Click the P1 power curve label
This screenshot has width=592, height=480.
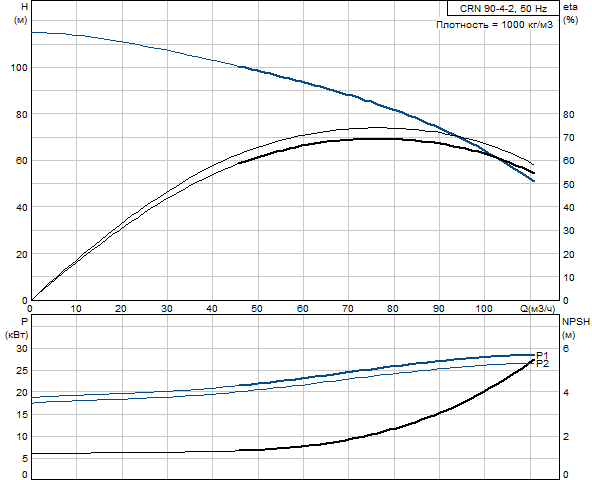click(x=542, y=355)
